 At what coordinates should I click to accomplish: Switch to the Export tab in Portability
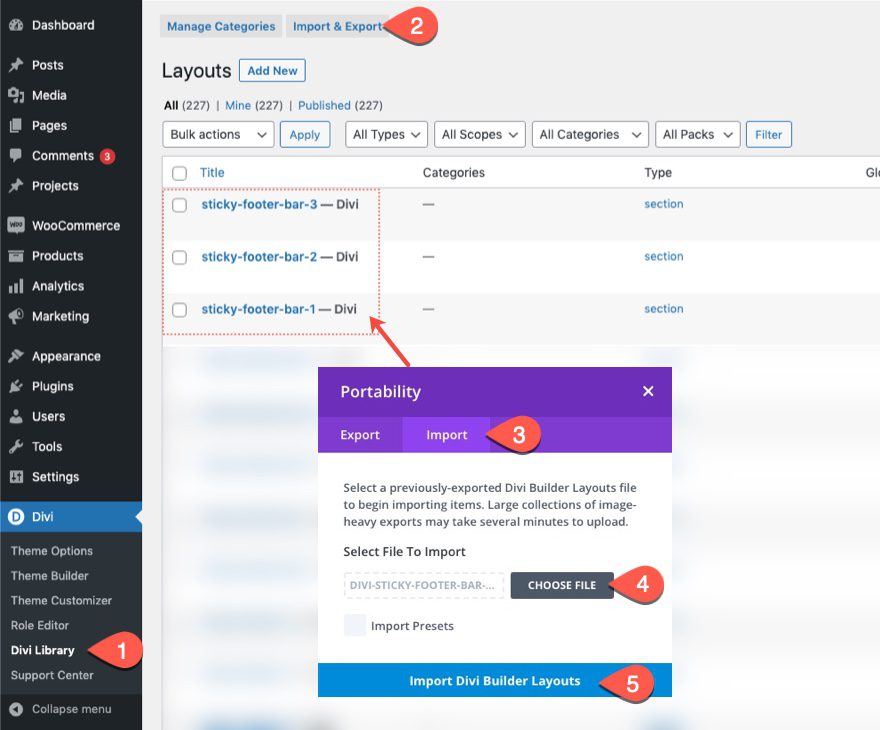point(360,434)
